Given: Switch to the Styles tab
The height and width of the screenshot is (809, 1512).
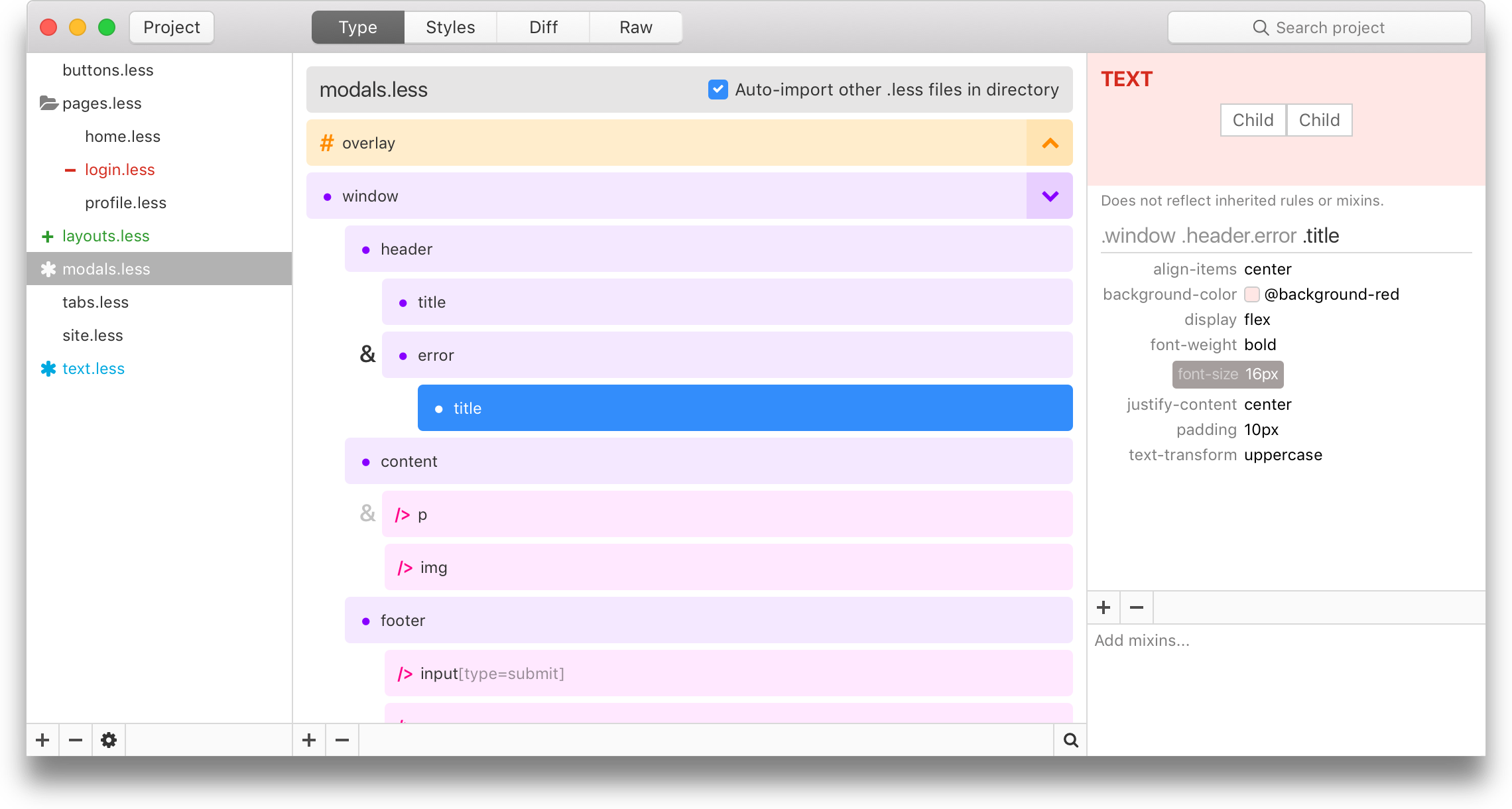Looking at the screenshot, I should point(450,27).
